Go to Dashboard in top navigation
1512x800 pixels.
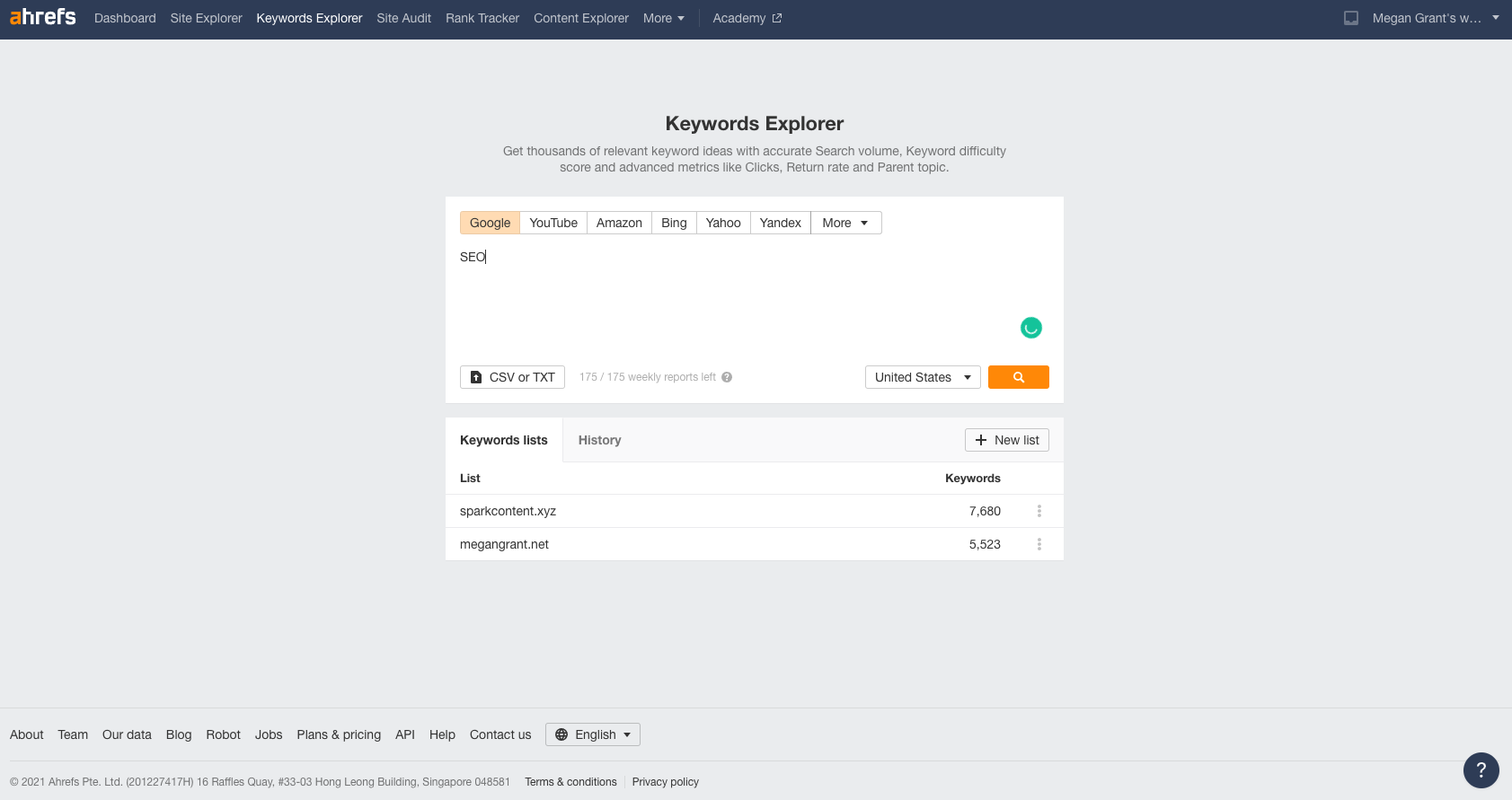125,18
